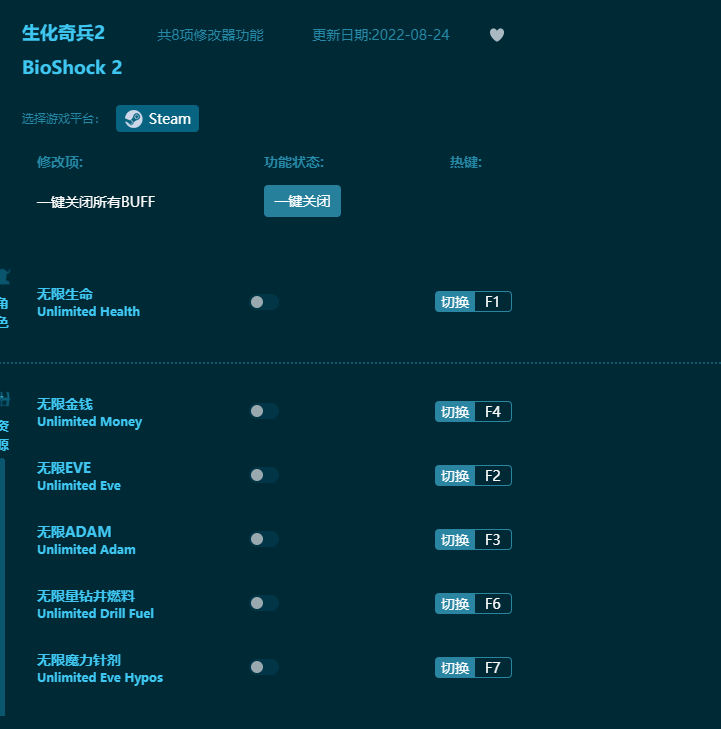Click the F2 hotkey field
This screenshot has height=729, width=721.
(x=493, y=476)
